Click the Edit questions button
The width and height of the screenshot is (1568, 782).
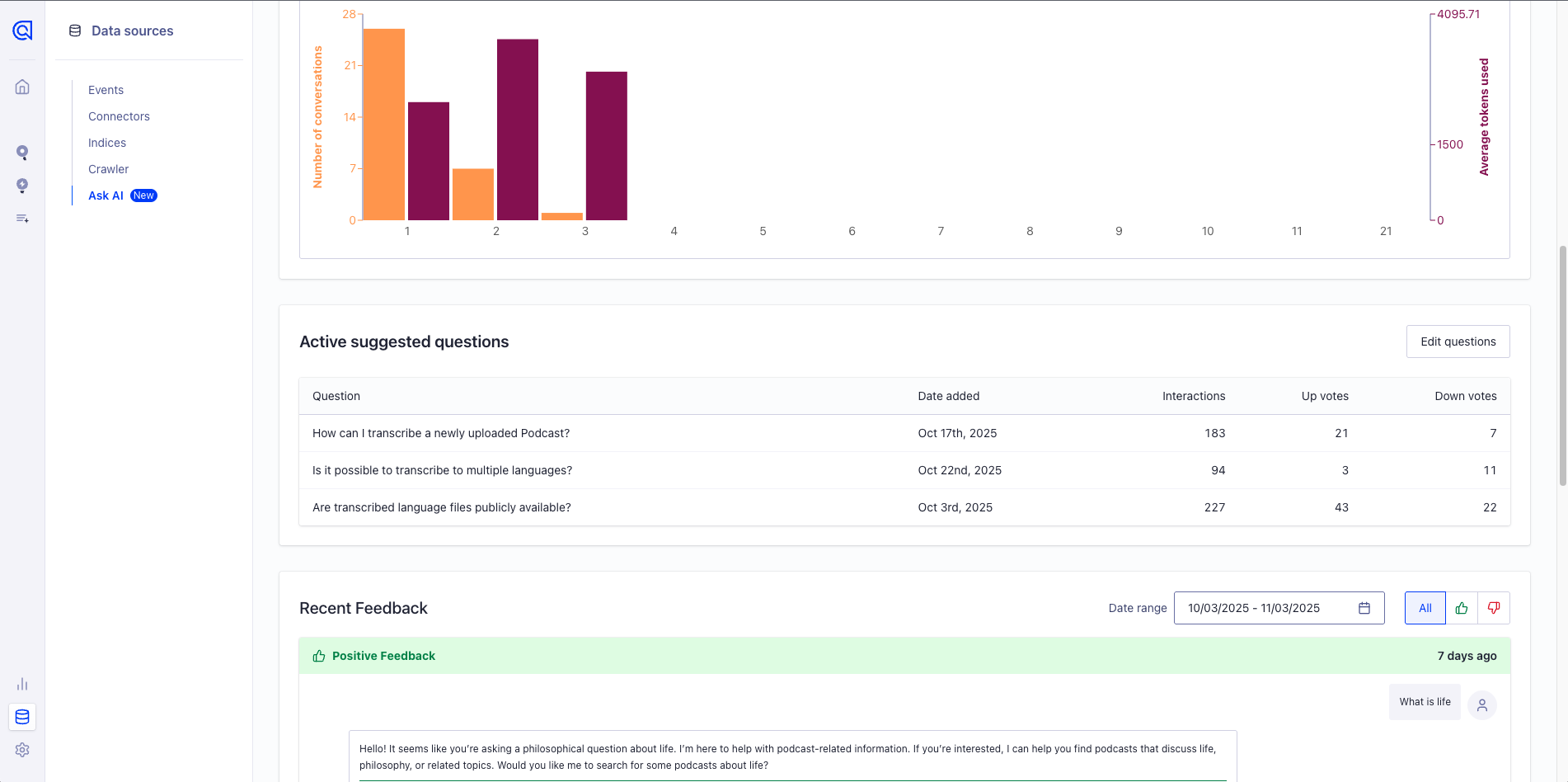[1458, 341]
